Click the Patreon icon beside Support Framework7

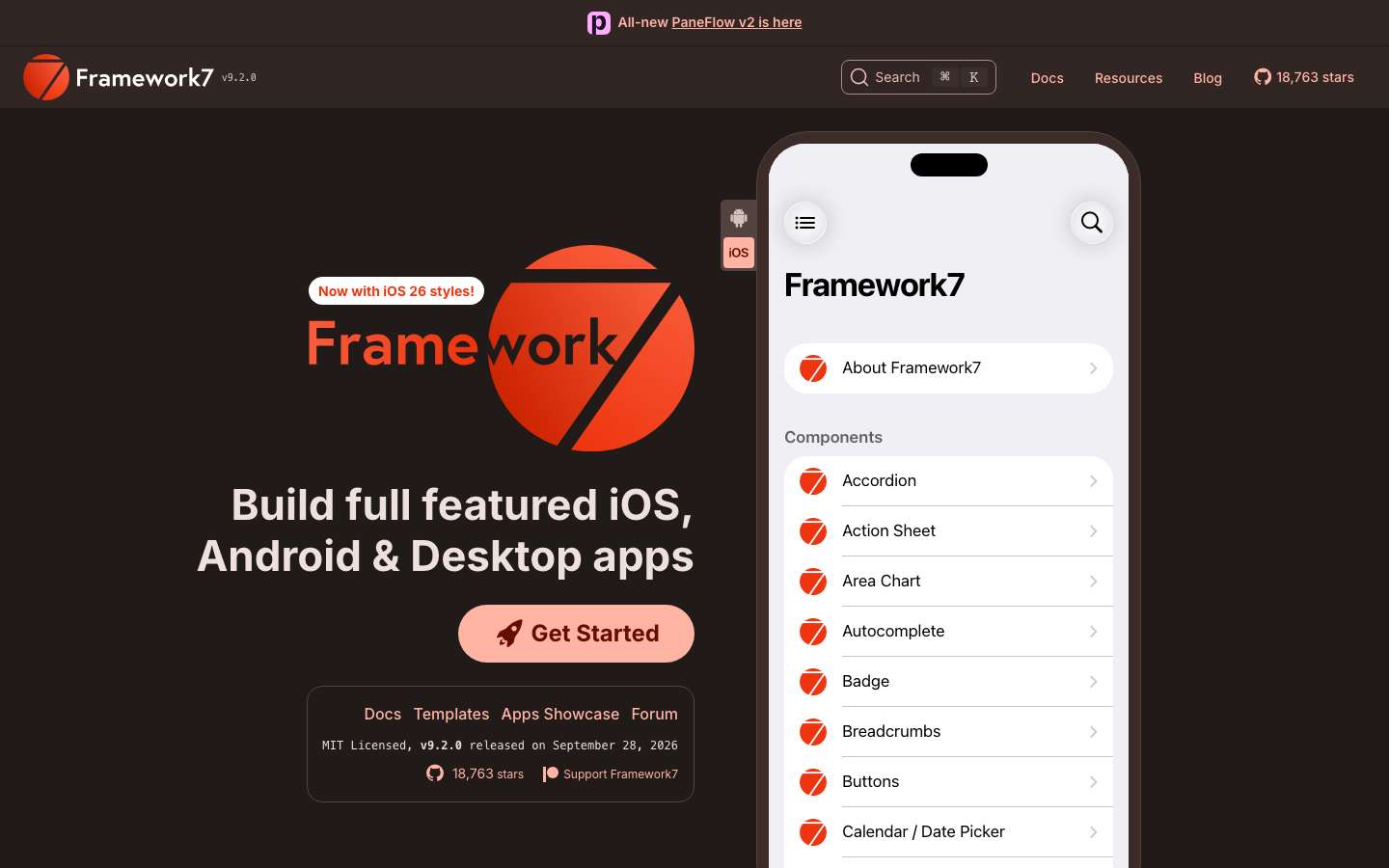[551, 773]
